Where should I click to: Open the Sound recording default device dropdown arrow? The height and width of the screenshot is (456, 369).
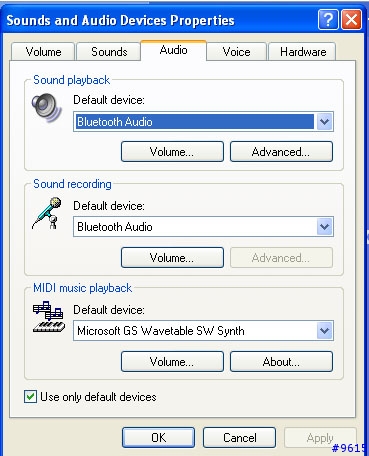(325, 227)
